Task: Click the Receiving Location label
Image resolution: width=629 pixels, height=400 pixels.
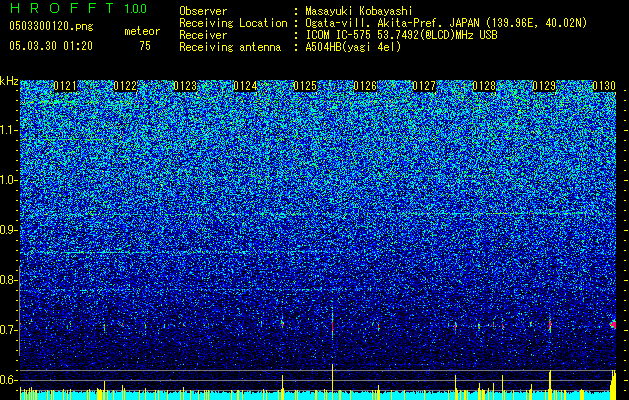Action: 233,23
